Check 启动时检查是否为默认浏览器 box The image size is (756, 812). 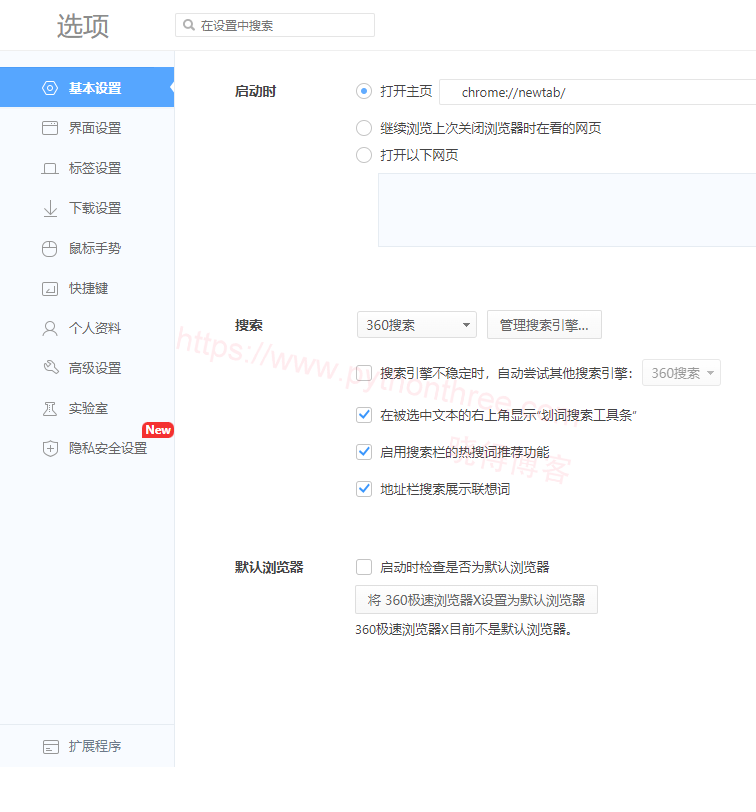364,567
